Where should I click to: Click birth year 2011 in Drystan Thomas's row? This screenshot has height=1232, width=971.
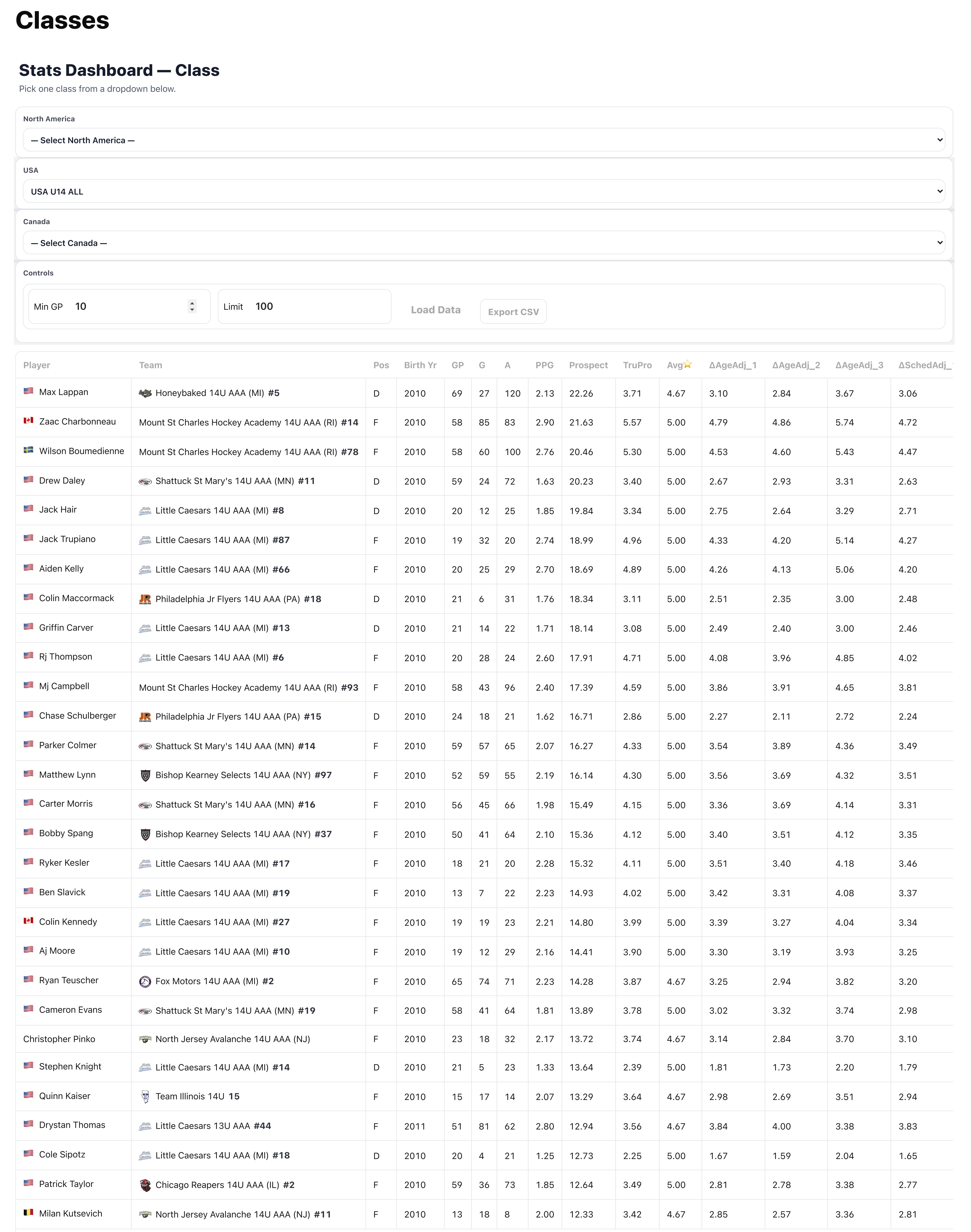pos(415,1126)
